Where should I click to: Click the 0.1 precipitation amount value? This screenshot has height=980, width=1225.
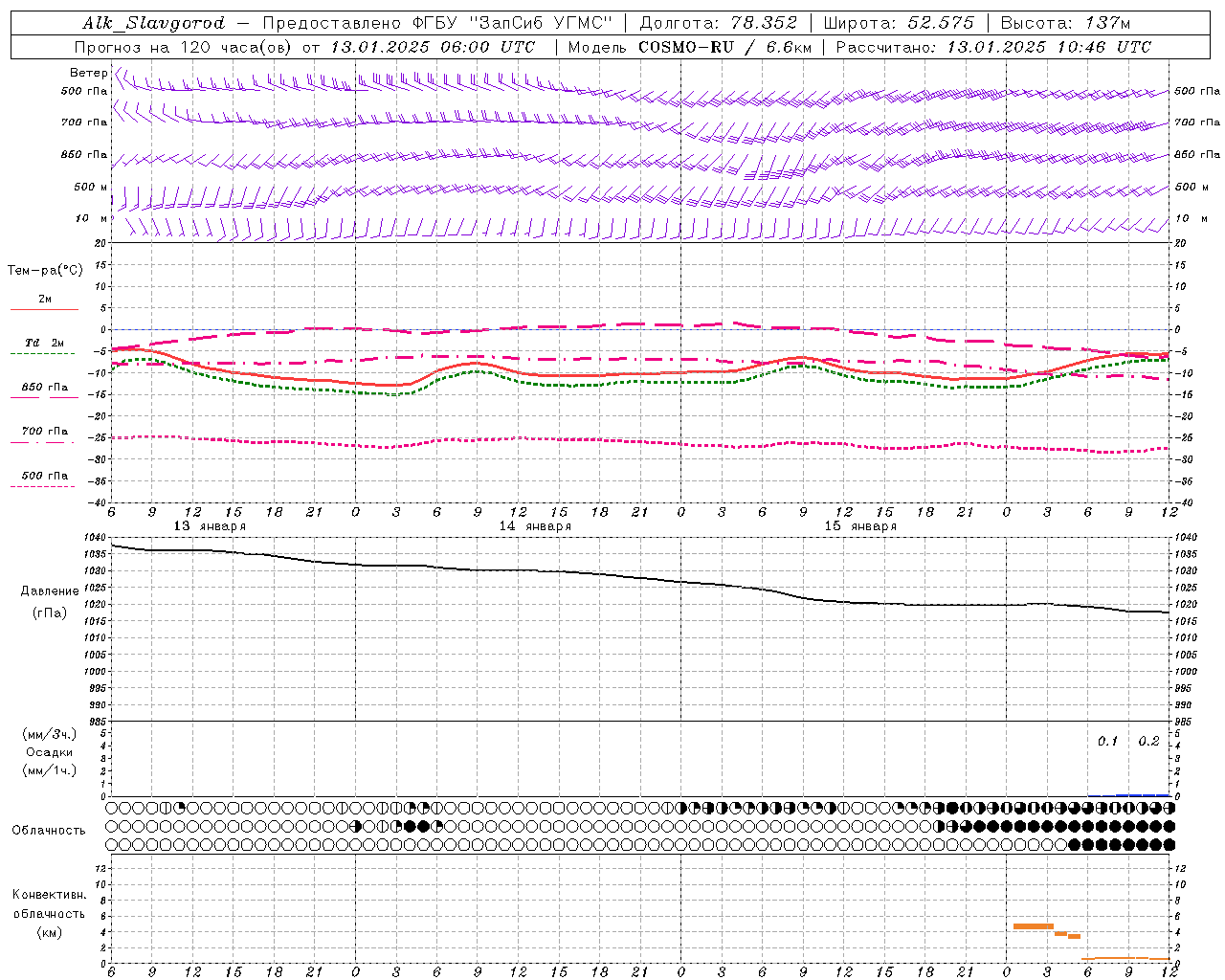(1107, 742)
